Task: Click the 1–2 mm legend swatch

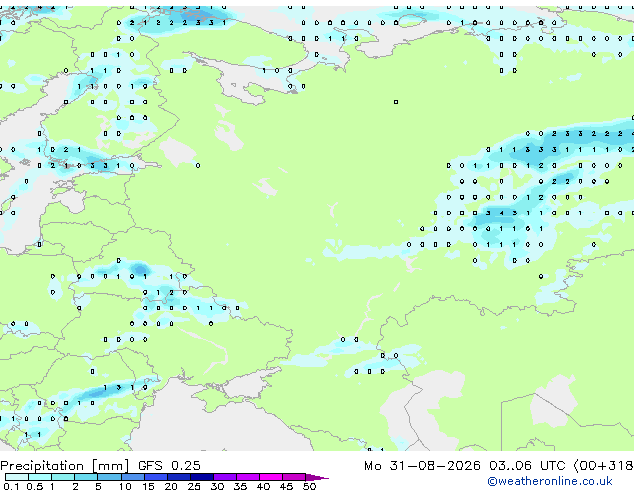Action: pos(63,477)
